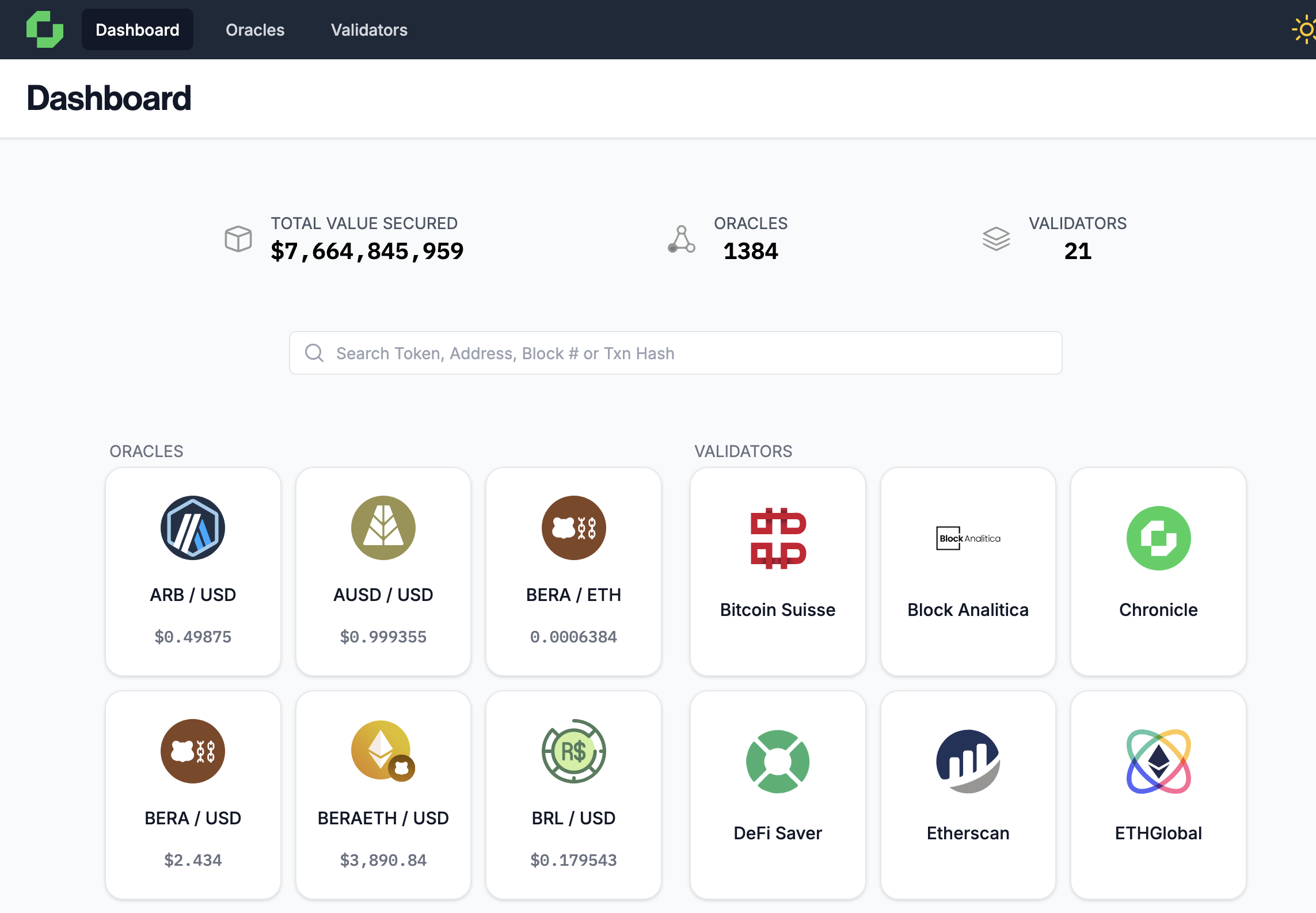Click the ARB / USD oracle icon
This screenshot has width=1316, height=913.
pyautogui.click(x=193, y=528)
